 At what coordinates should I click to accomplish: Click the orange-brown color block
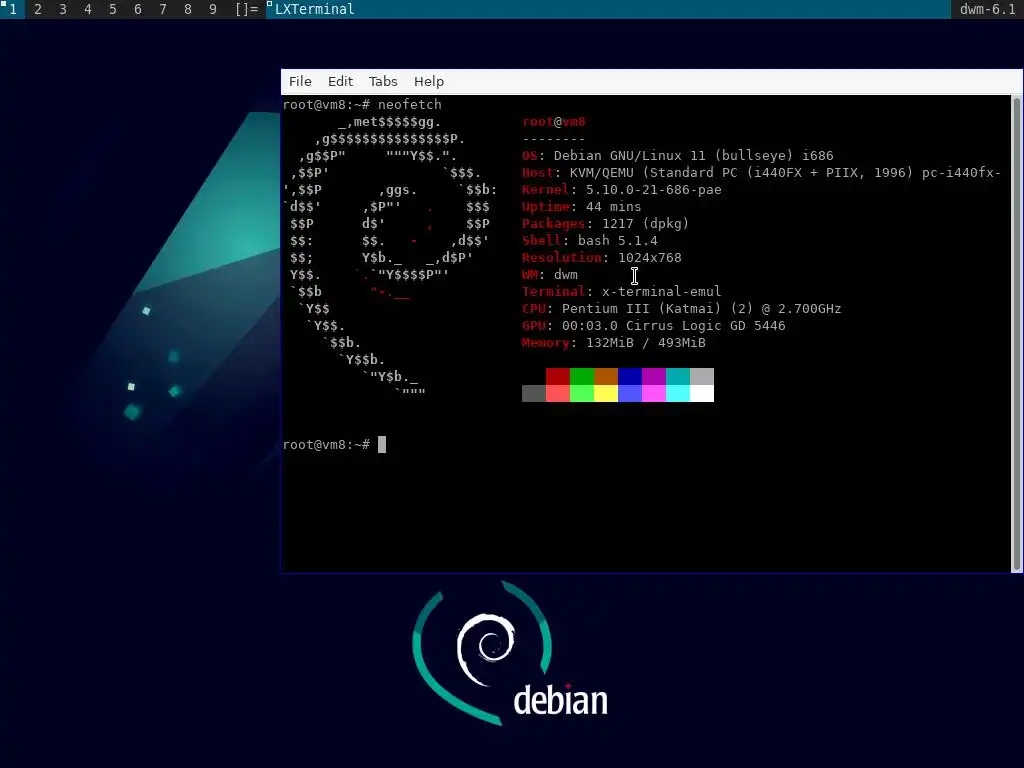tap(605, 376)
